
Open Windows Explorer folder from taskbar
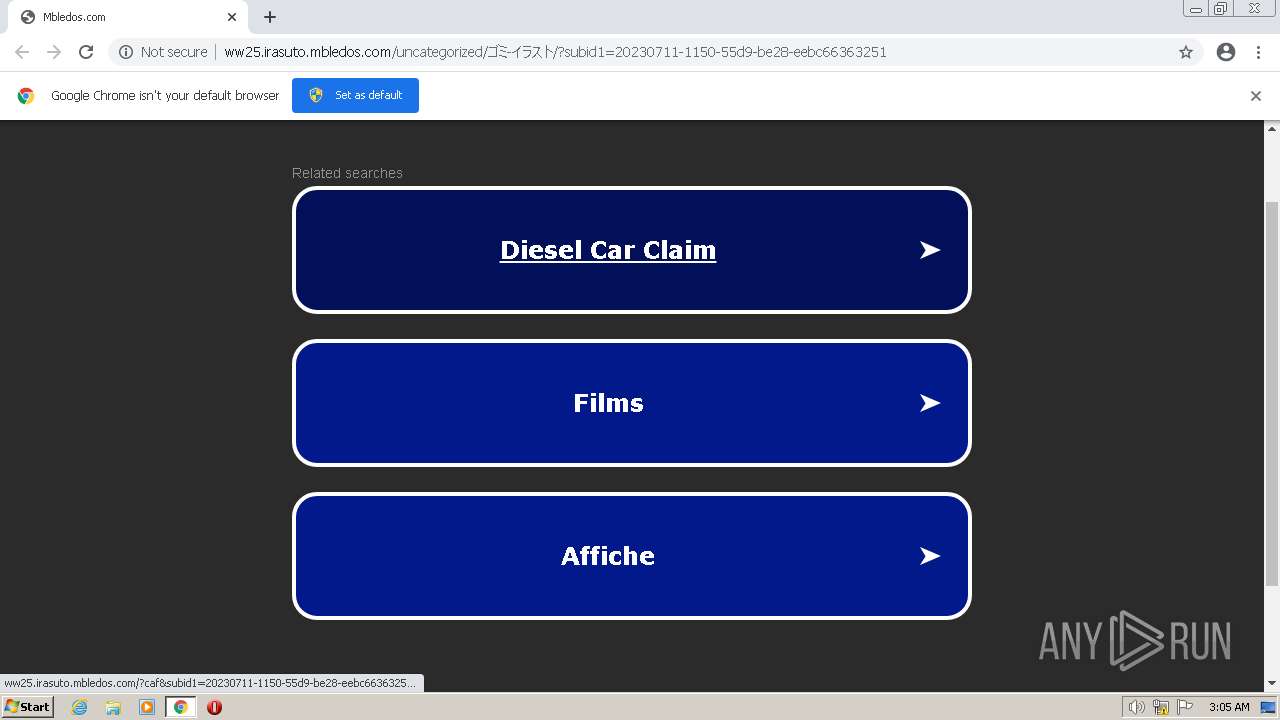tap(113, 707)
